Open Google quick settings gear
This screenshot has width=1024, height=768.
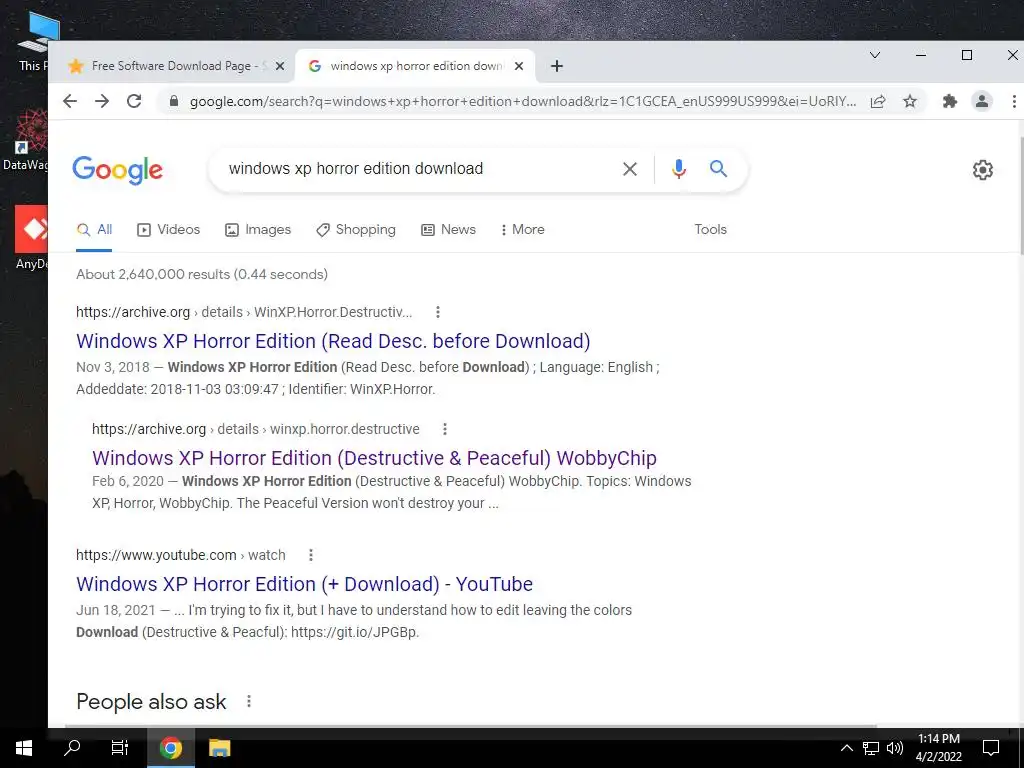pyautogui.click(x=982, y=170)
